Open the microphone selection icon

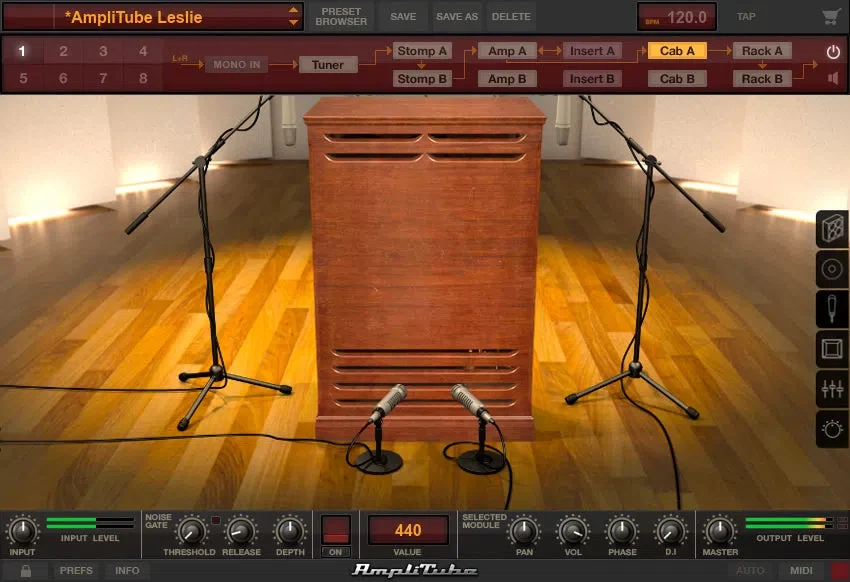[x=832, y=309]
